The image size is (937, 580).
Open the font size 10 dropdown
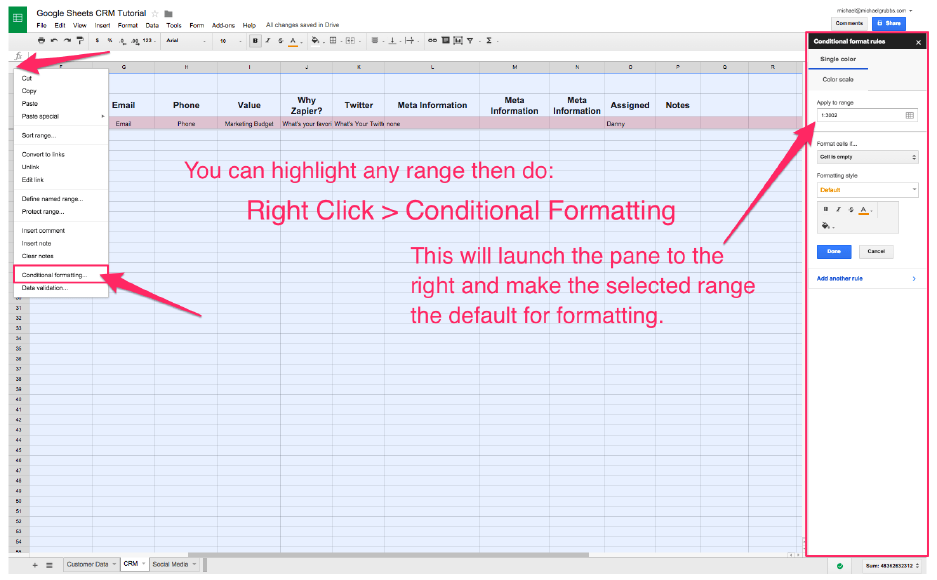pyautogui.click(x=230, y=41)
